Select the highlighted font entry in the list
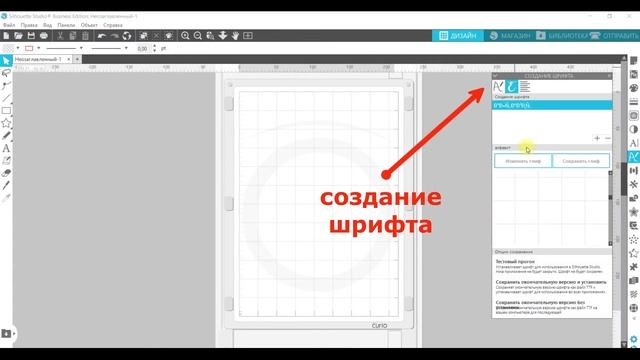 coord(552,105)
